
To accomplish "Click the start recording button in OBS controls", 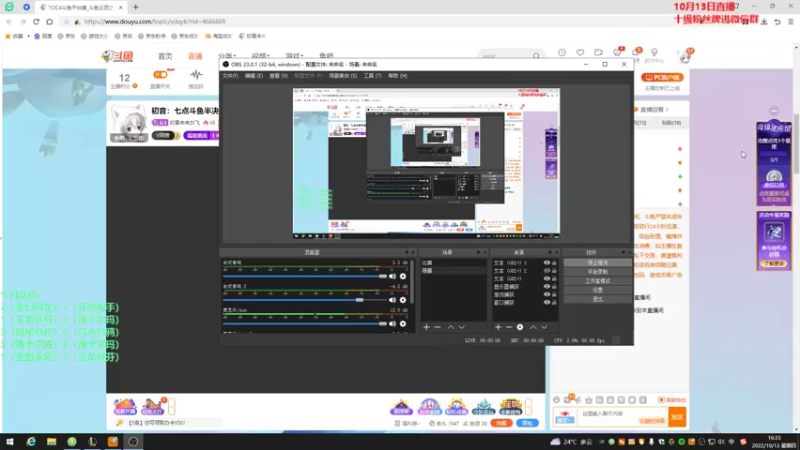I will point(597,272).
